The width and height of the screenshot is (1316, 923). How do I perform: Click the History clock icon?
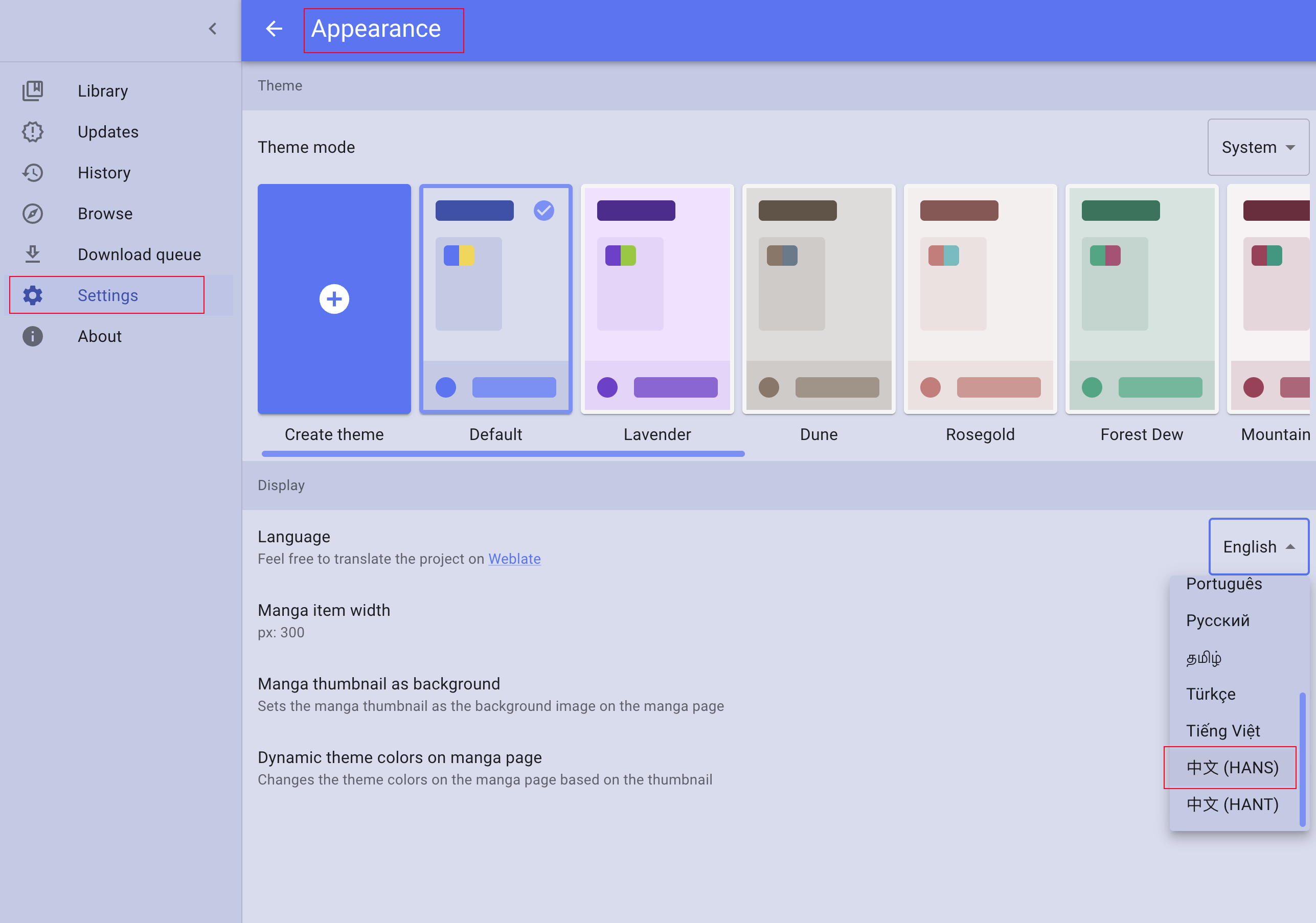33,172
